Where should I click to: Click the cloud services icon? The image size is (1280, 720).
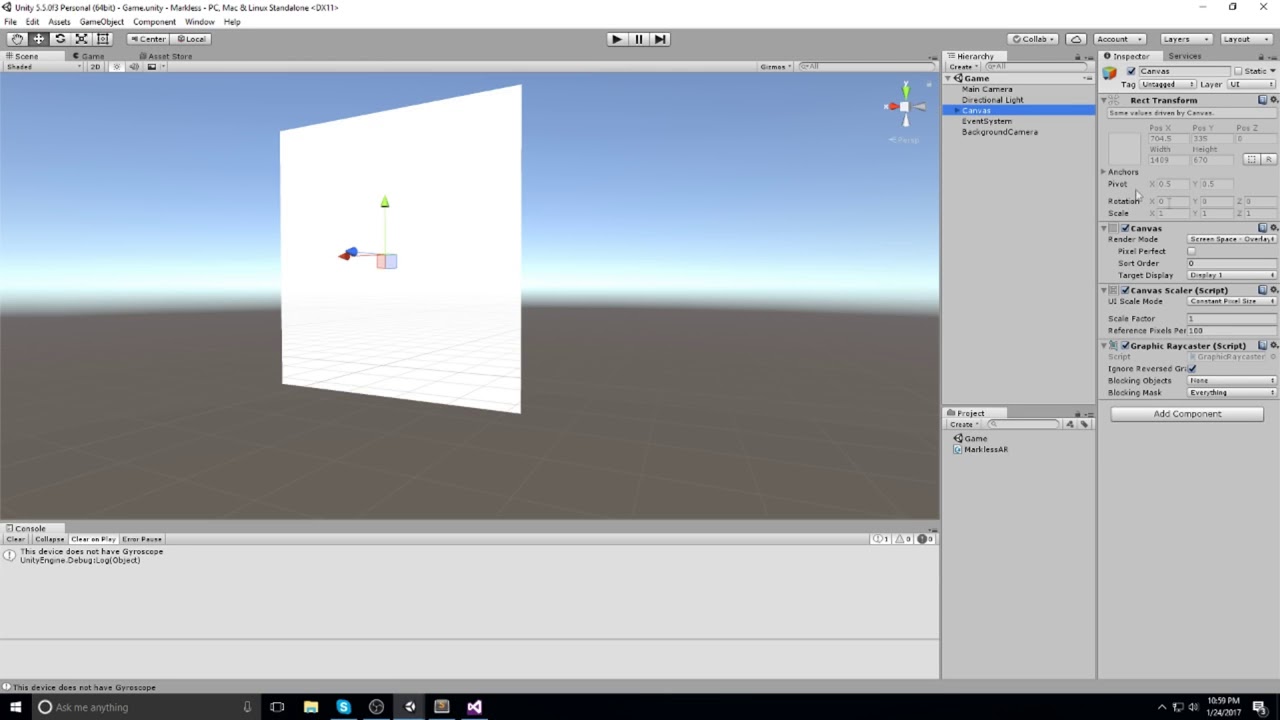pos(1076,39)
